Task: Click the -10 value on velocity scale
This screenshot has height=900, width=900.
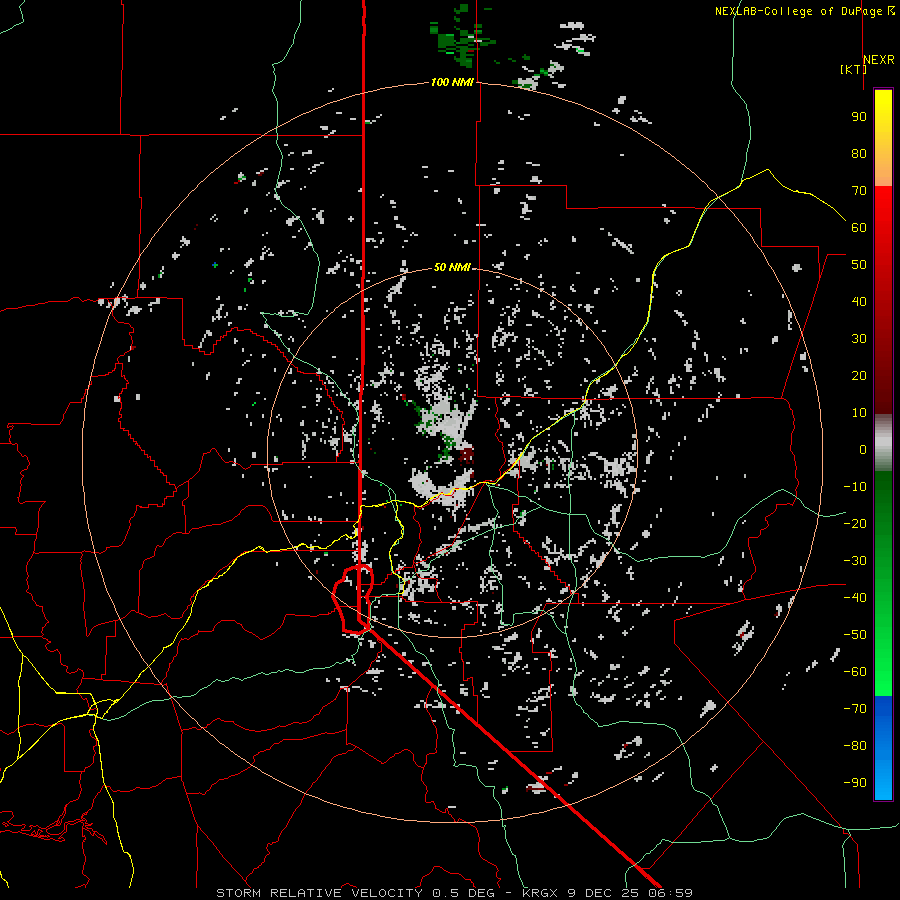Action: click(855, 487)
